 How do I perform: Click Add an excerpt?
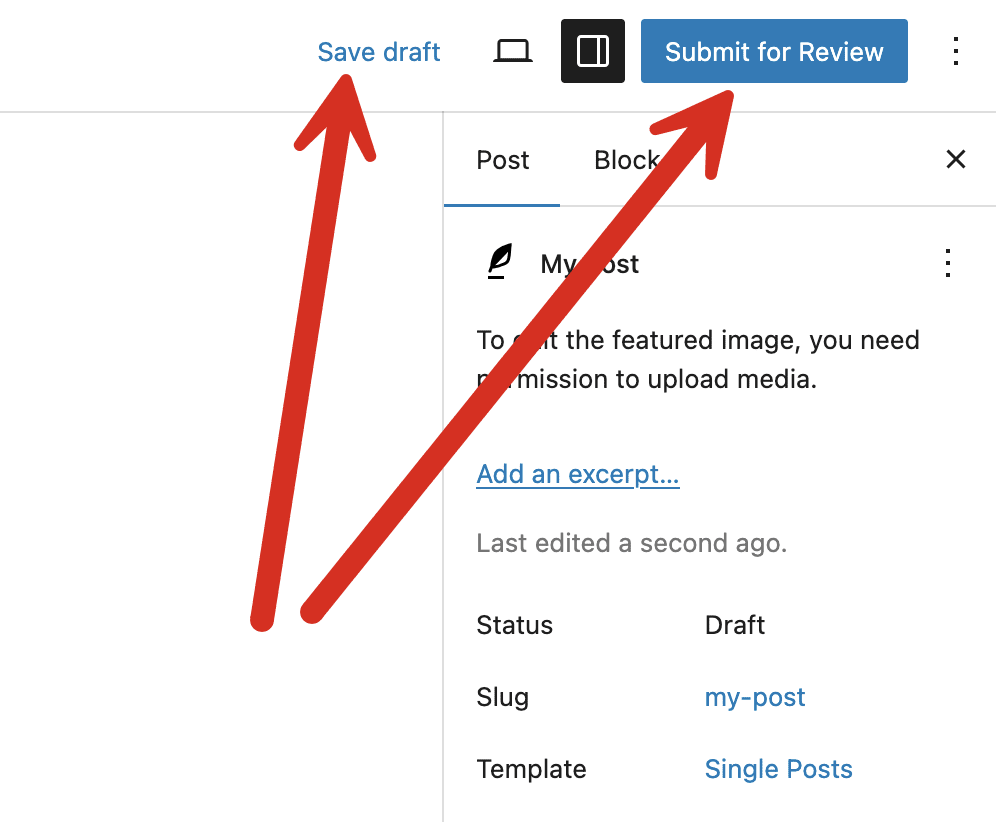[578, 474]
